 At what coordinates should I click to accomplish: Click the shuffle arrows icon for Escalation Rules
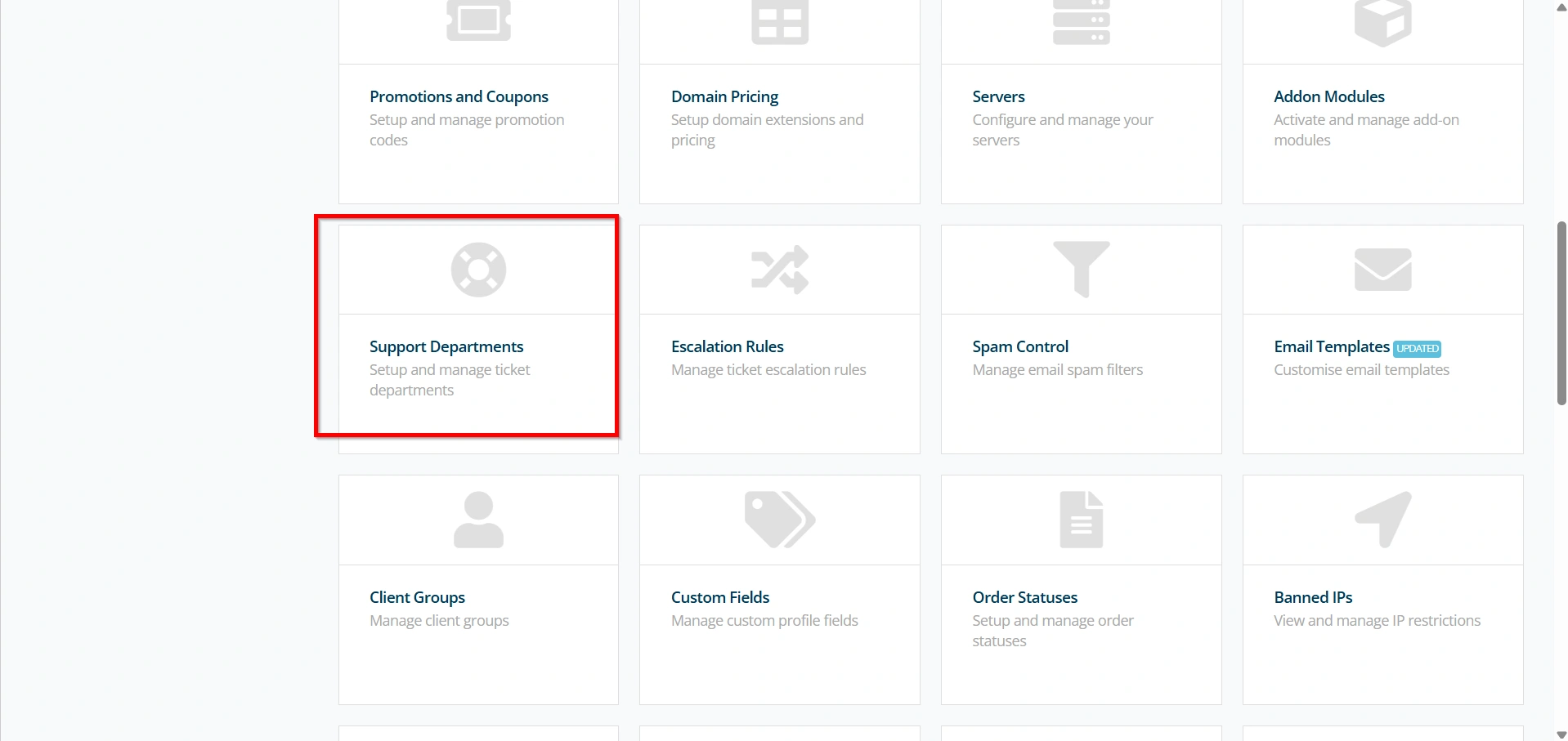pyautogui.click(x=780, y=270)
